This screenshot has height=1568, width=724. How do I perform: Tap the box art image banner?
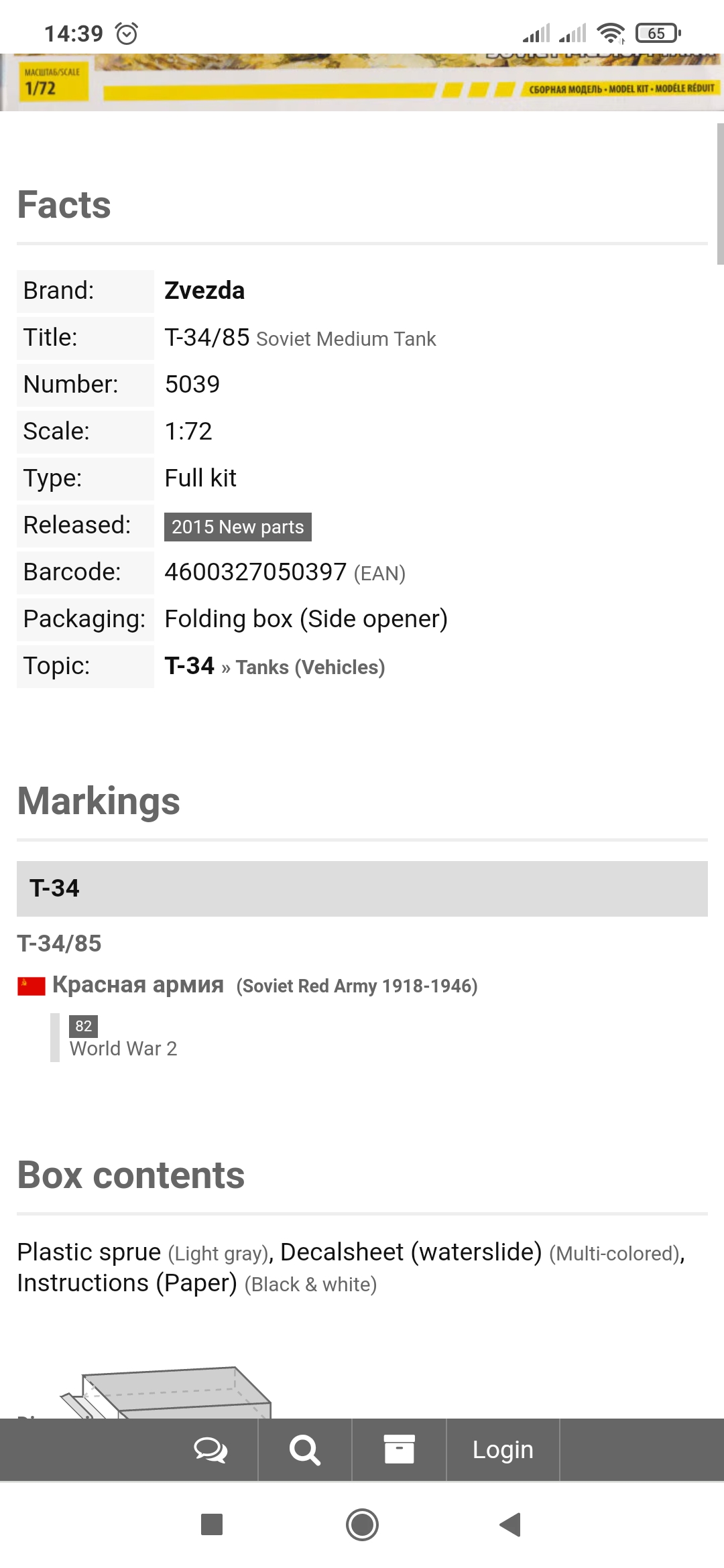(x=362, y=82)
